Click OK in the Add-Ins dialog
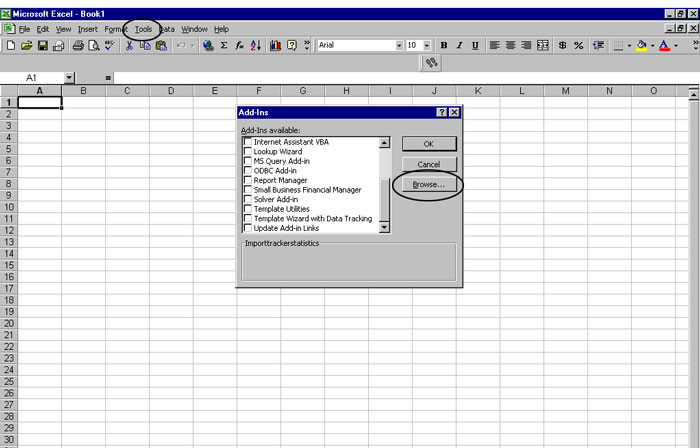Viewport: 700px width, 448px height. coord(429,144)
